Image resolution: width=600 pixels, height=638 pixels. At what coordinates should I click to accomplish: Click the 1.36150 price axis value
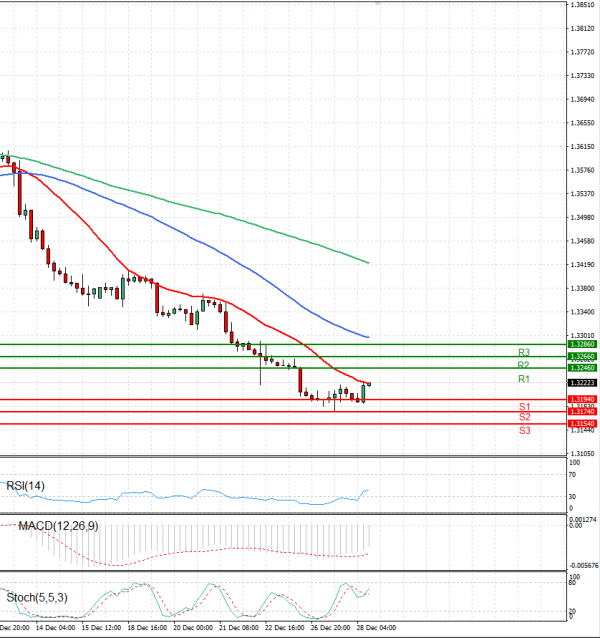(583, 146)
